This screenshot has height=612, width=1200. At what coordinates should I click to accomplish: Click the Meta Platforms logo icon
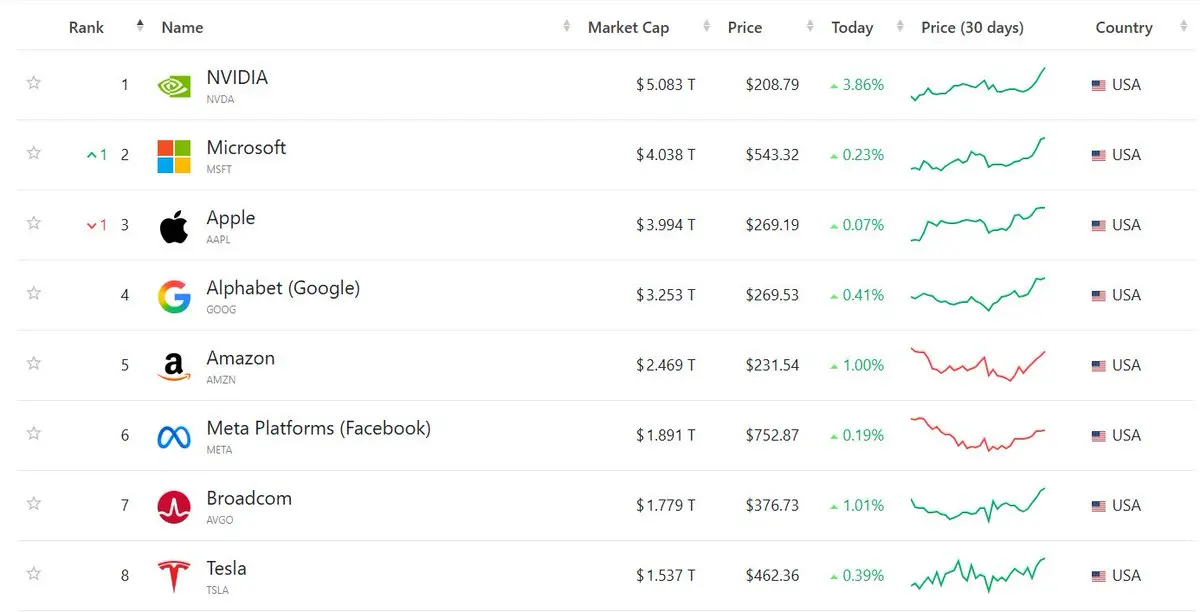(174, 437)
